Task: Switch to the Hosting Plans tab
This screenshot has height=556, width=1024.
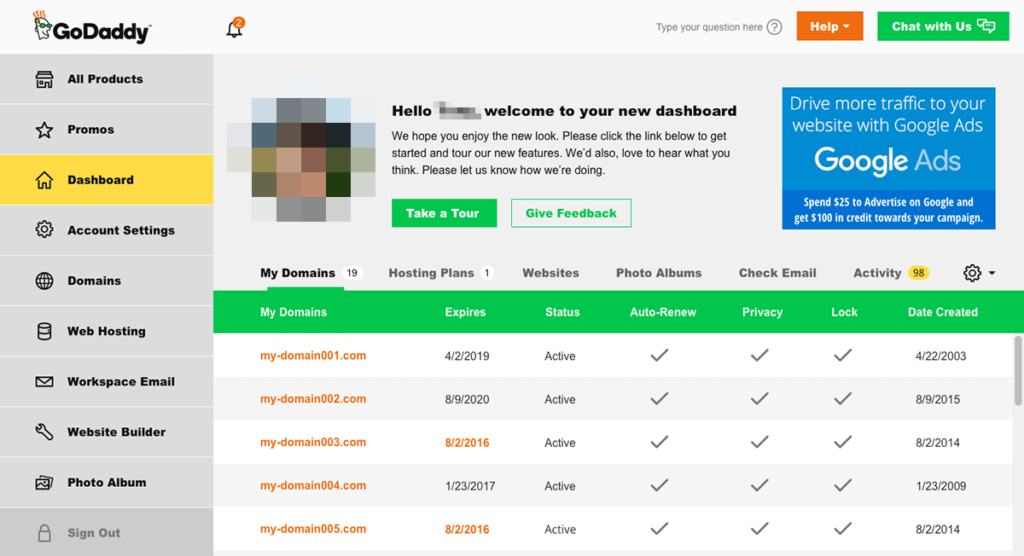Action: [x=440, y=273]
